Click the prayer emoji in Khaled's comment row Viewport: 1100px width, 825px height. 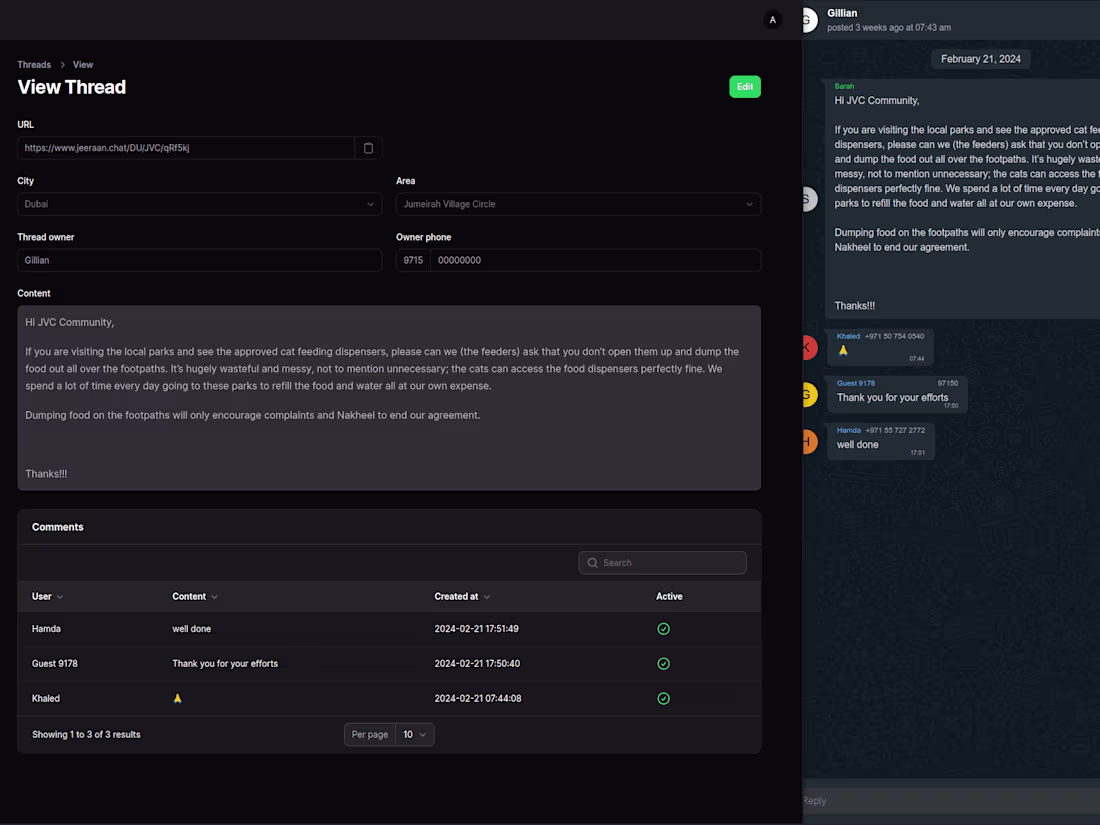click(177, 699)
